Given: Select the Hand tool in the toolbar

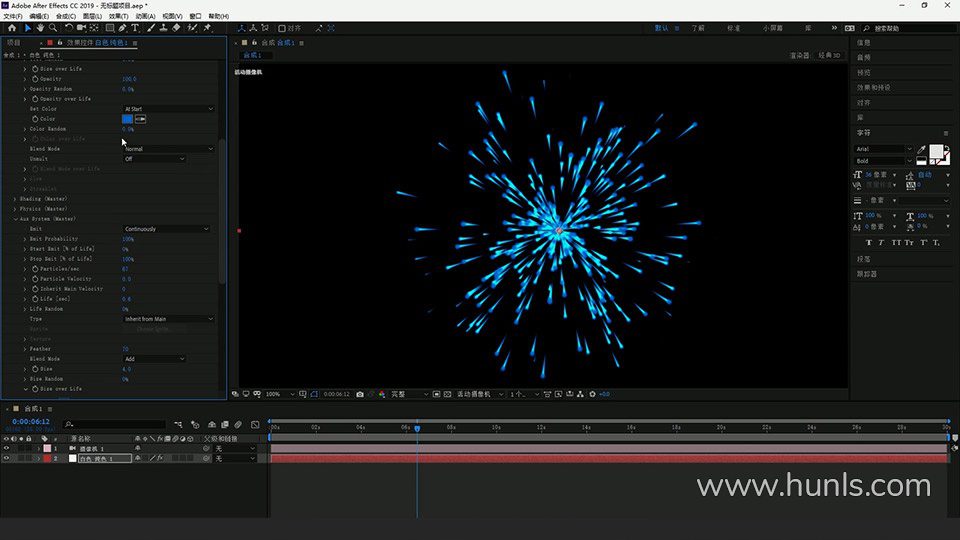Looking at the screenshot, I should point(40,28).
